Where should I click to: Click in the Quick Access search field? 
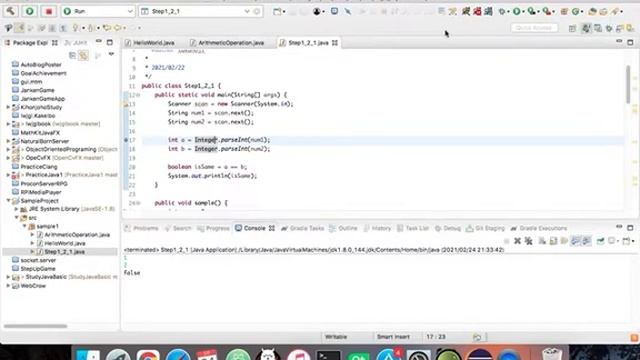pyautogui.click(x=534, y=28)
